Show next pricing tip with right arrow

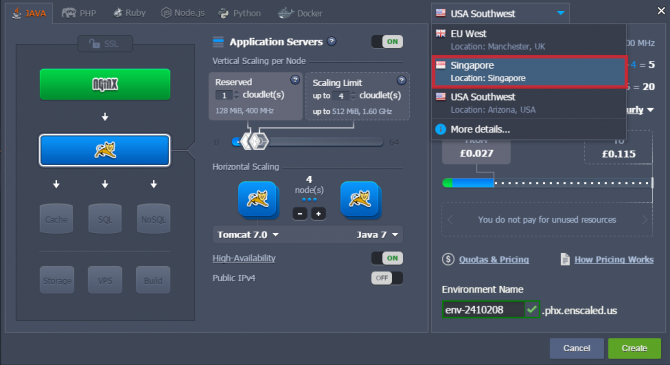[645, 220]
